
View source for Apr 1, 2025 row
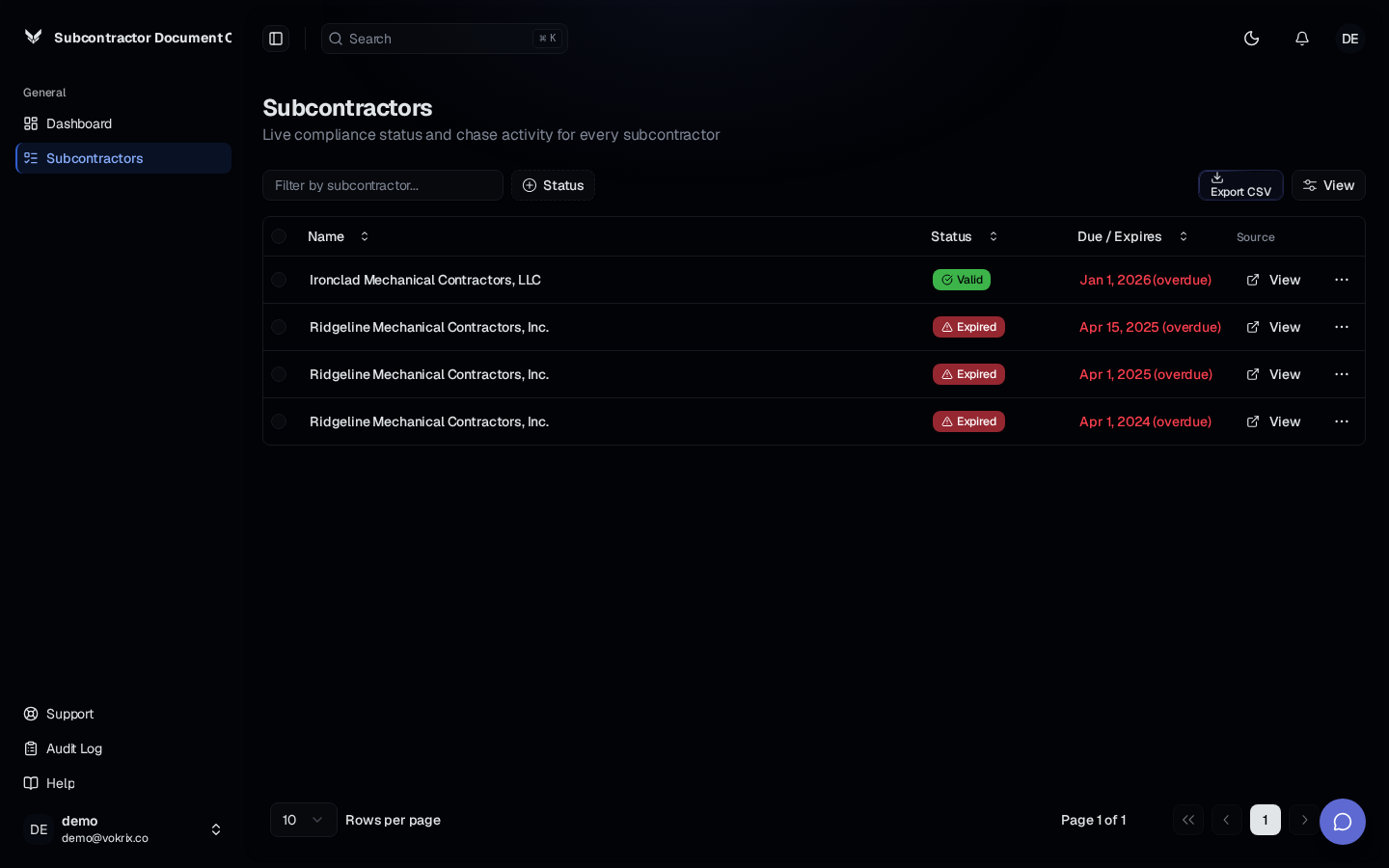point(1273,374)
